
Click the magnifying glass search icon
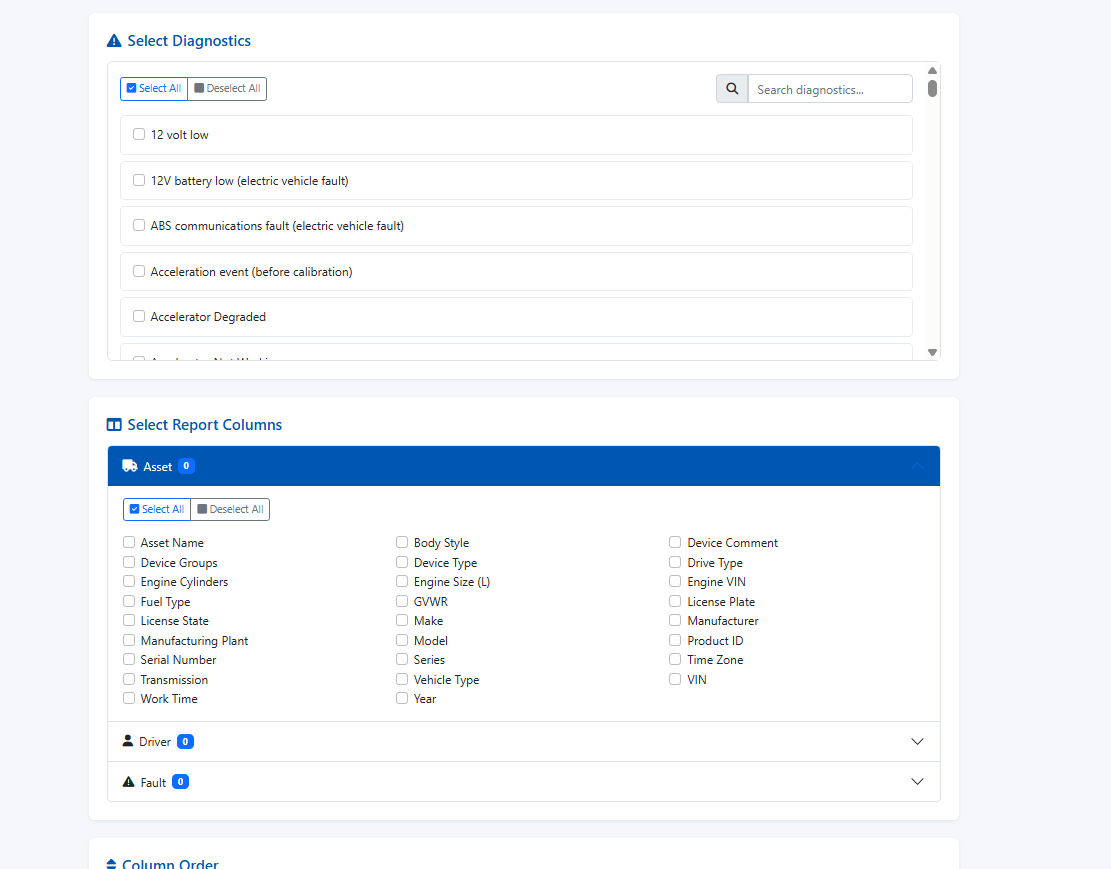point(732,89)
